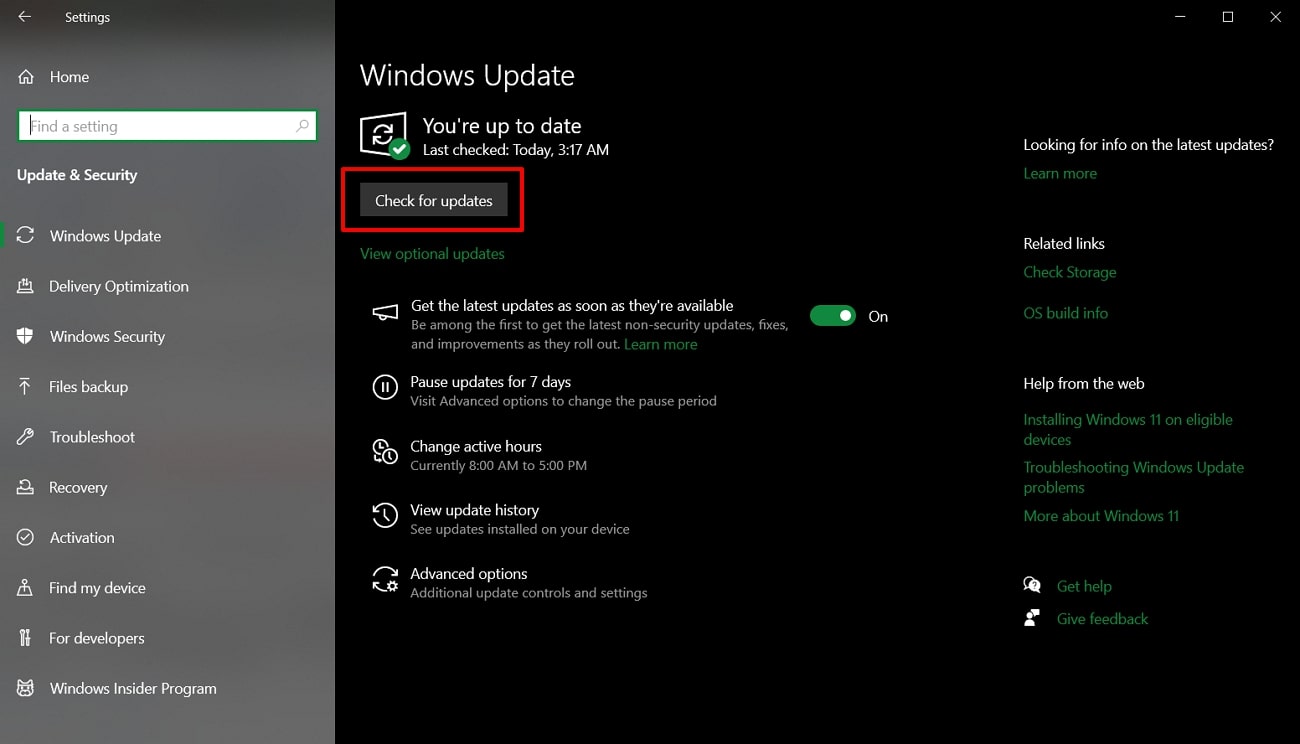The height and width of the screenshot is (744, 1300).
Task: Click the Troubleshoot wrench icon
Action: point(26,437)
